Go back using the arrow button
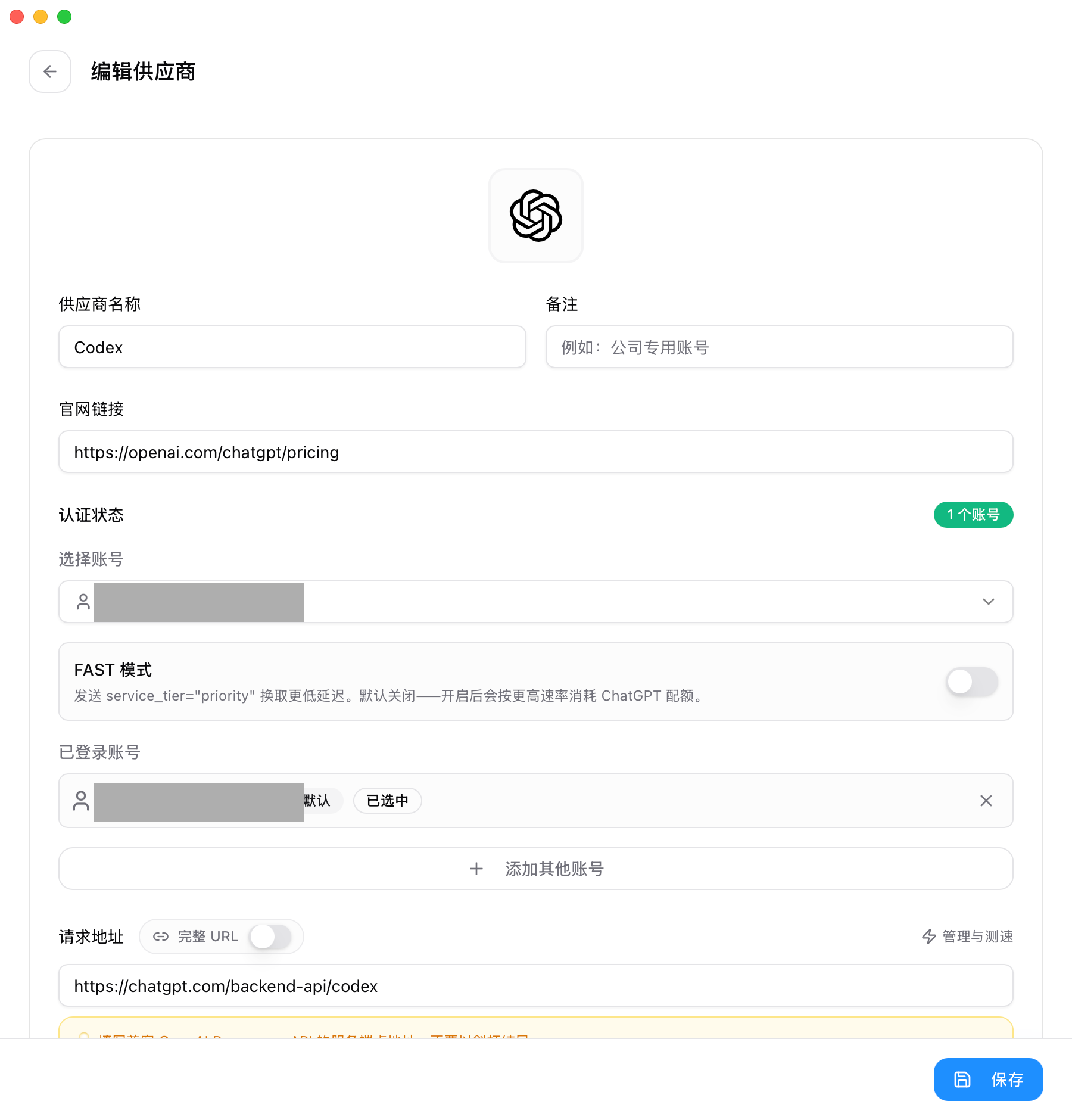This screenshot has height=1120, width=1072. coord(50,71)
